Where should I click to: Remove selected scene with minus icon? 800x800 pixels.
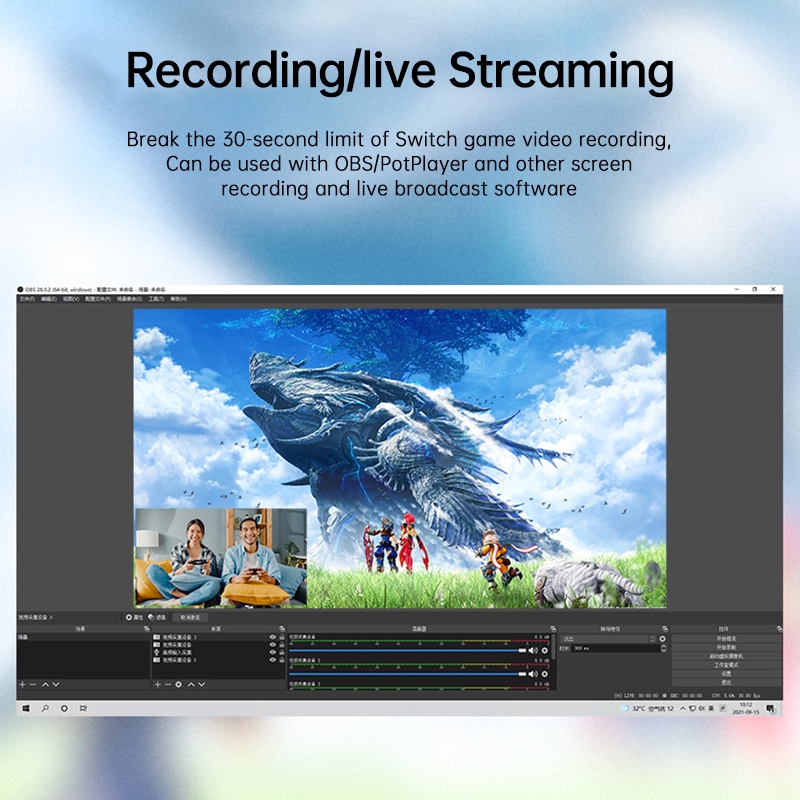pos(33,684)
